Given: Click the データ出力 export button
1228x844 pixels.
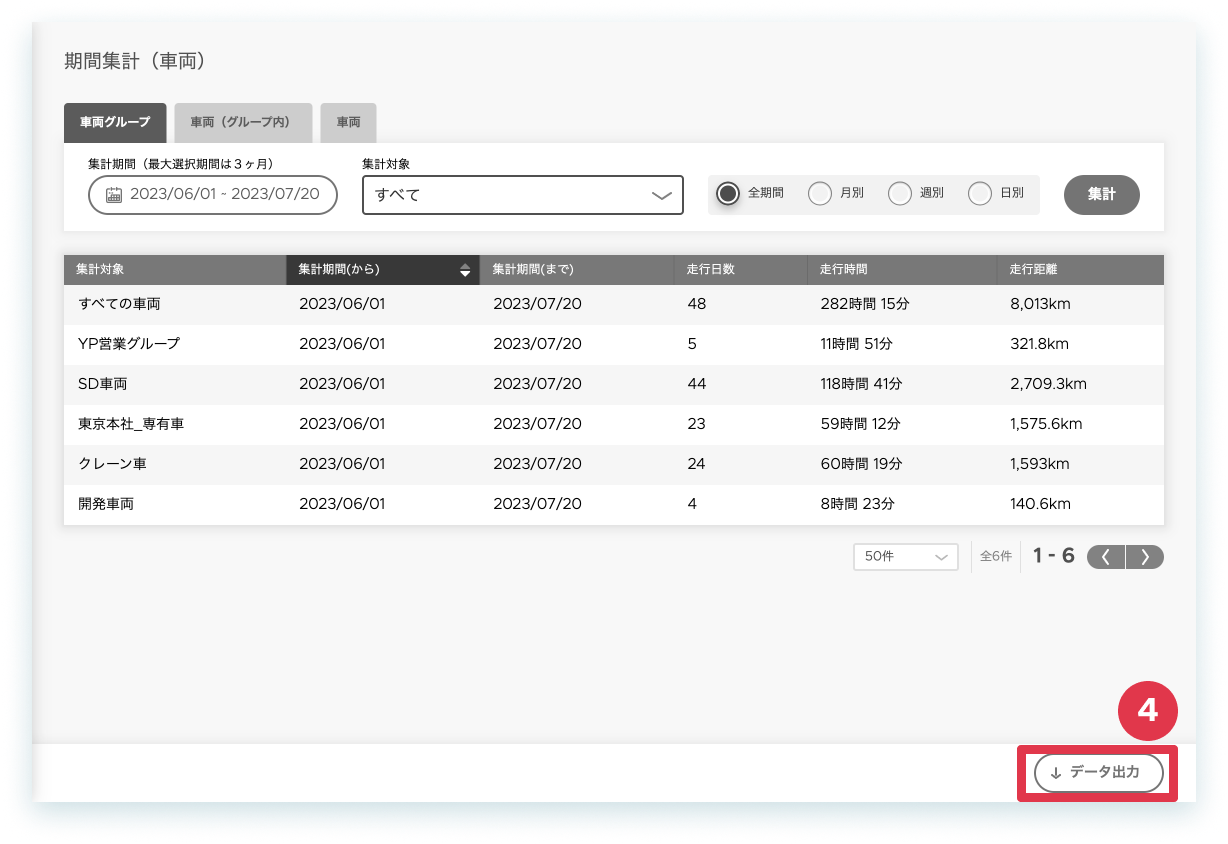Looking at the screenshot, I should [1099, 773].
